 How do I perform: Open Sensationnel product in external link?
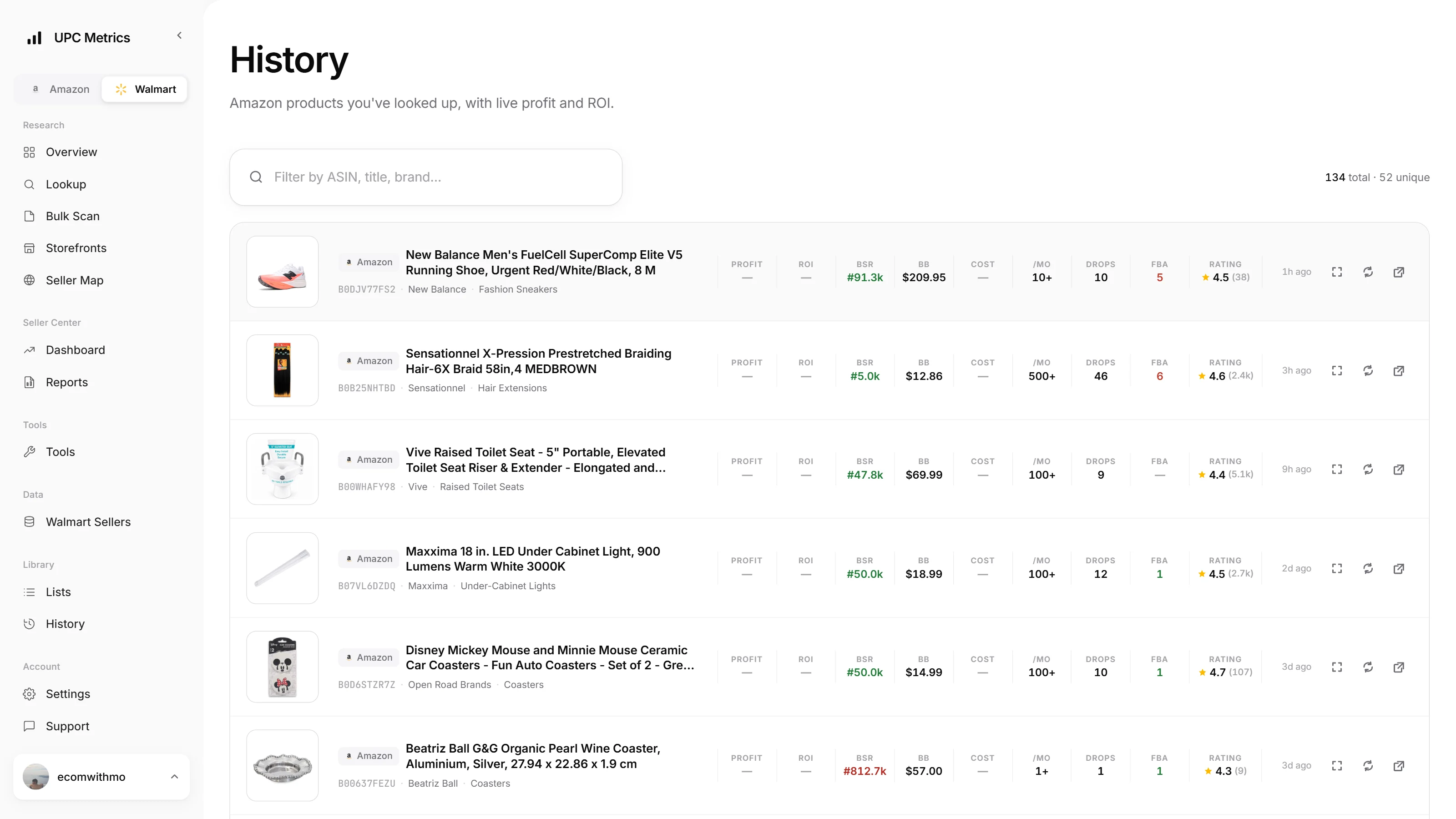point(1399,371)
